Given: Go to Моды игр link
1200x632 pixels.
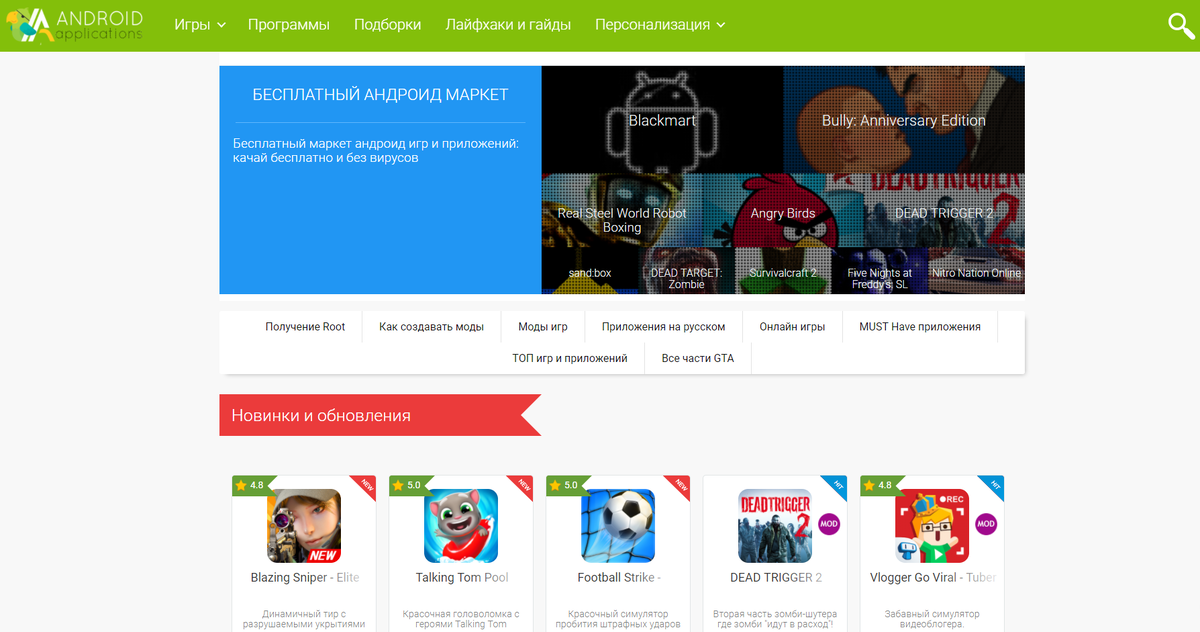Looking at the screenshot, I should pyautogui.click(x=543, y=327).
